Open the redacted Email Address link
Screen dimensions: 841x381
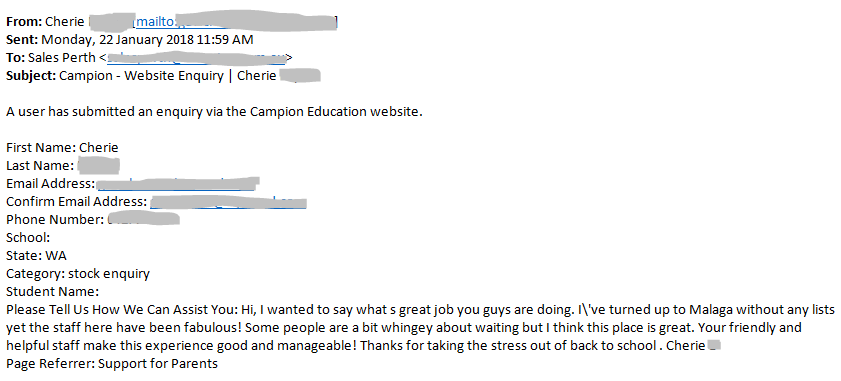tap(178, 184)
